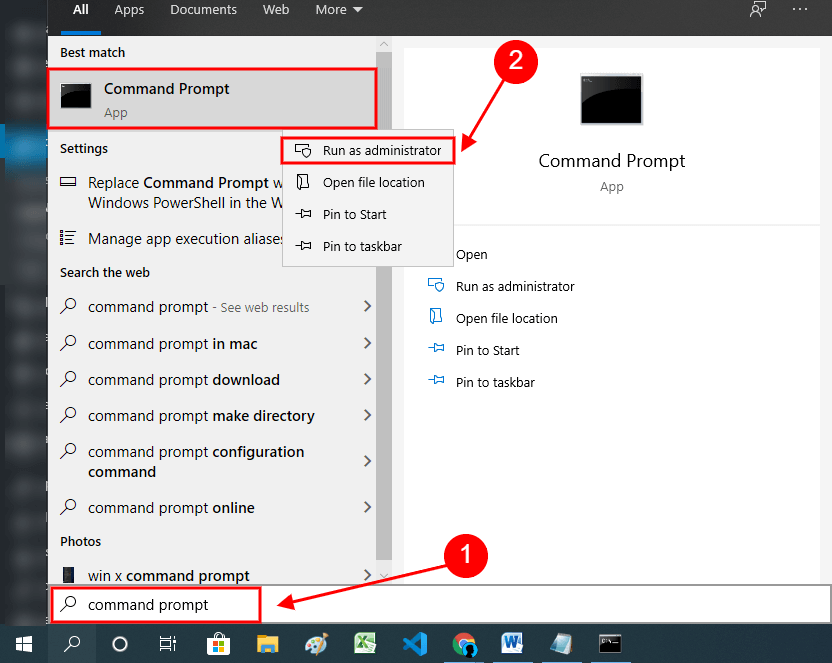Screen dimensions: 832x663
Task: Expand 'win x command prompt' photo chevron
Action: click(x=367, y=575)
